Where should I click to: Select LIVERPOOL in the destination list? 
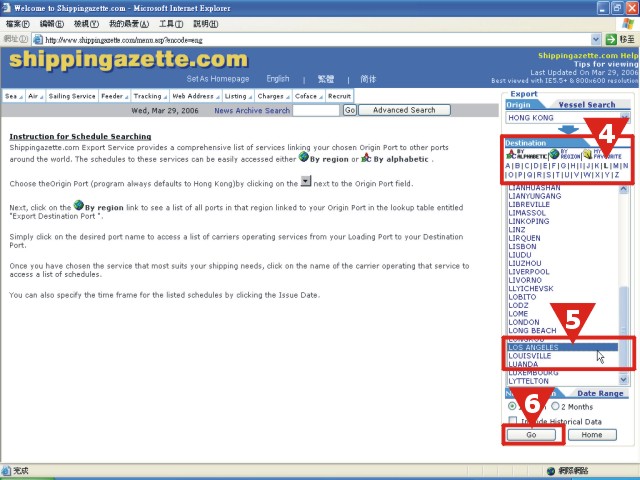(529, 271)
